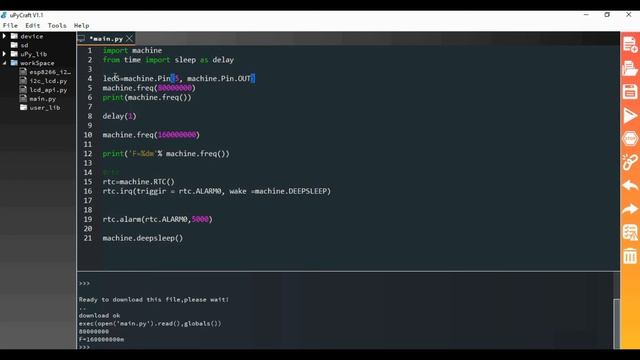
Task: Click the terminal prompt at bottom
Action: [x=84, y=347]
